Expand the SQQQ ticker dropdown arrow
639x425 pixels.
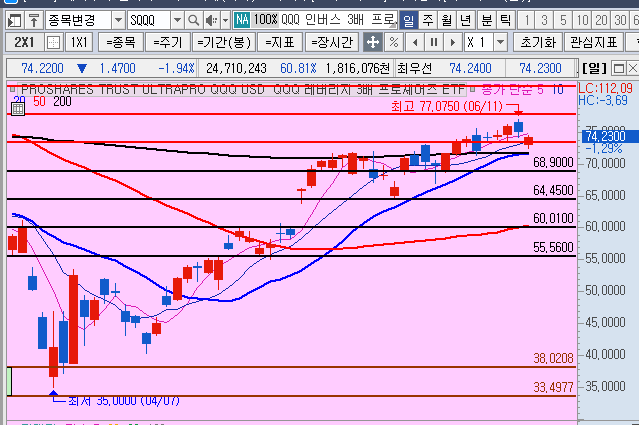click(x=177, y=20)
